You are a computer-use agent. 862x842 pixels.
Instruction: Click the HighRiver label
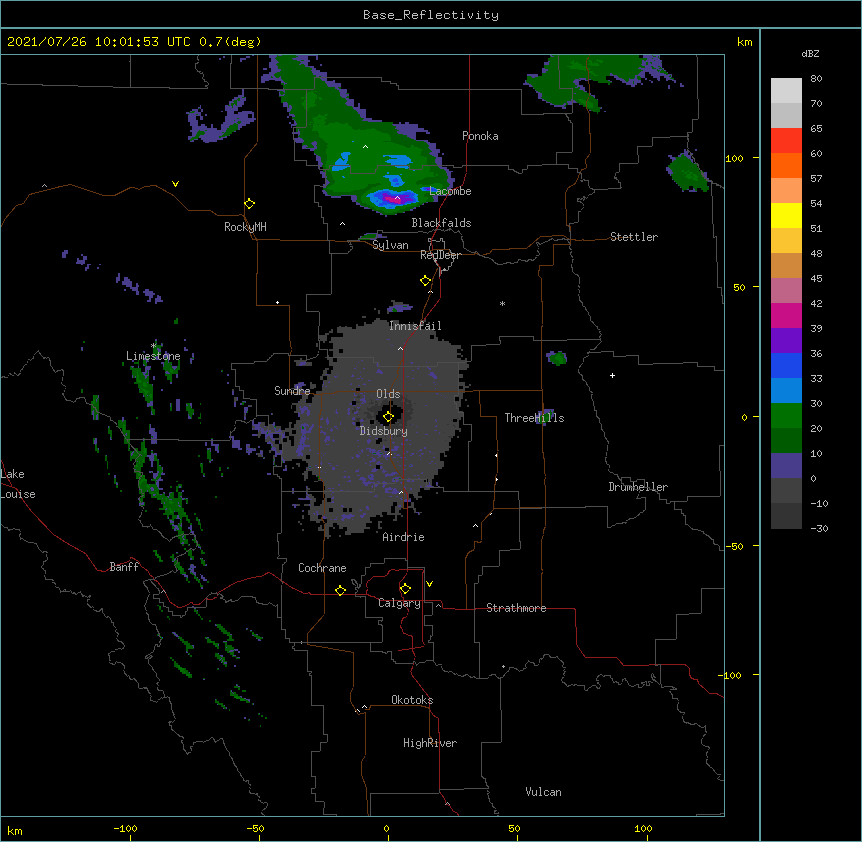click(430, 743)
